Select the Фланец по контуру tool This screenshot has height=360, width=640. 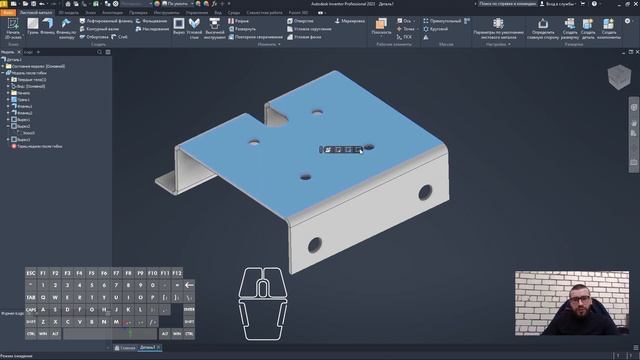click(x=66, y=28)
